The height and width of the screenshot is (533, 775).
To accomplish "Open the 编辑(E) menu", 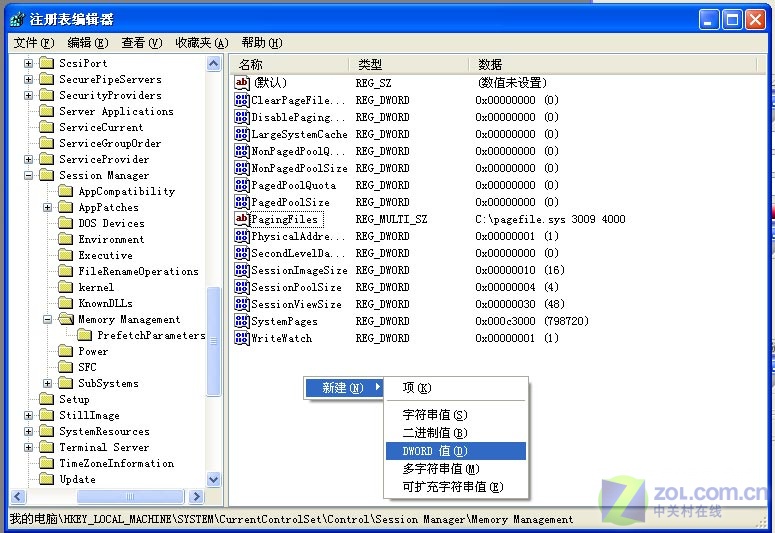I will click(87, 43).
